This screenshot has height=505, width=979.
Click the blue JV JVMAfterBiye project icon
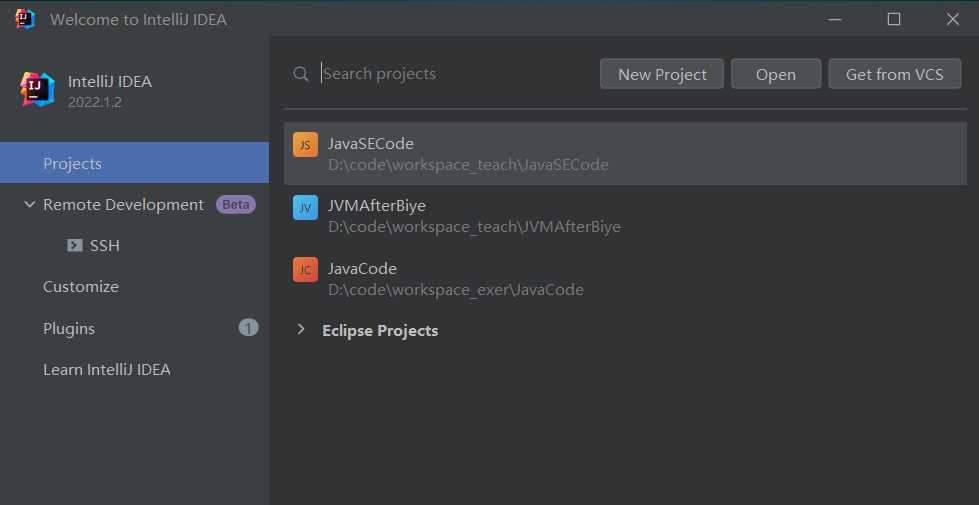[x=305, y=207]
